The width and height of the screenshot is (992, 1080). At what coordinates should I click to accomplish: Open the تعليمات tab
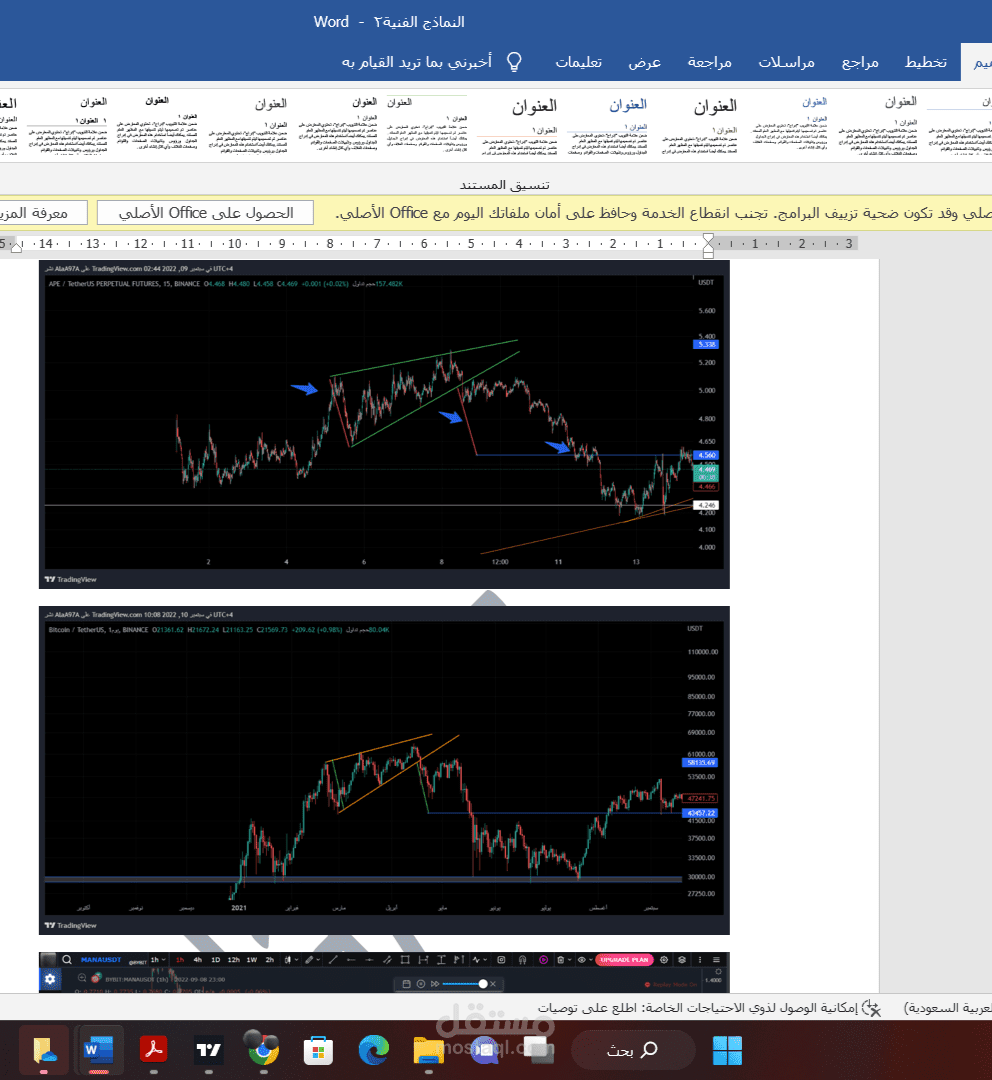[x=579, y=63]
